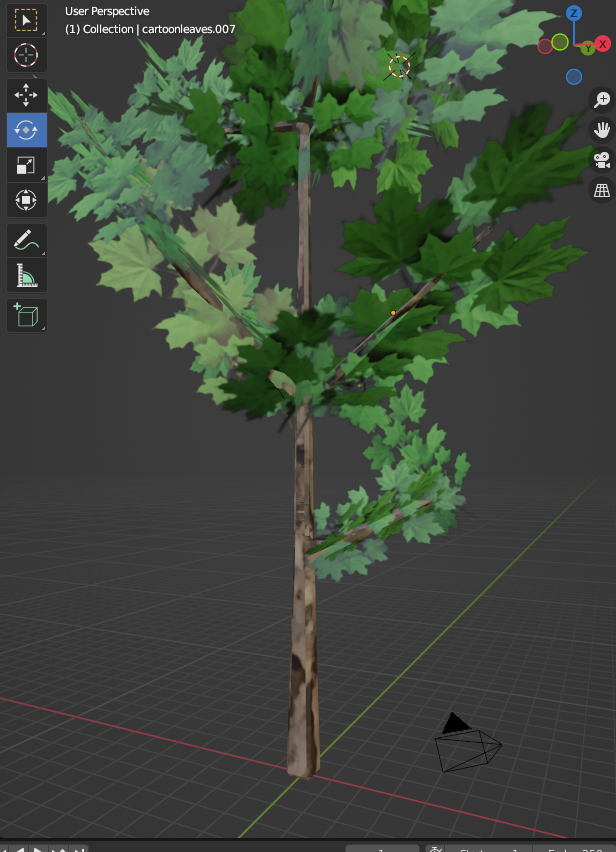This screenshot has height=852, width=616.
Task: Activate the Transform tool
Action: (x=26, y=200)
